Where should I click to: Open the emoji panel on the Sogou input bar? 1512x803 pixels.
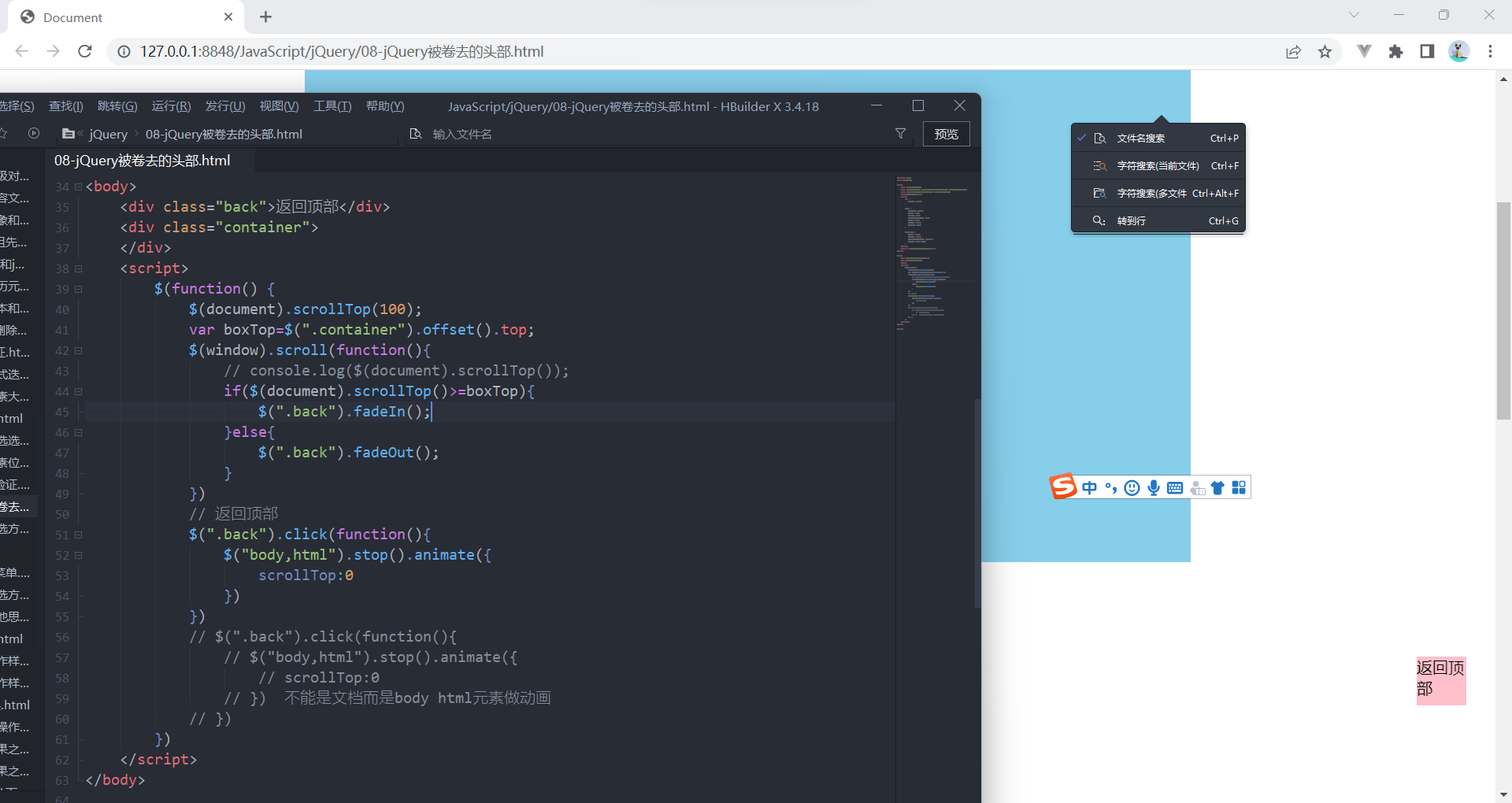coord(1132,487)
